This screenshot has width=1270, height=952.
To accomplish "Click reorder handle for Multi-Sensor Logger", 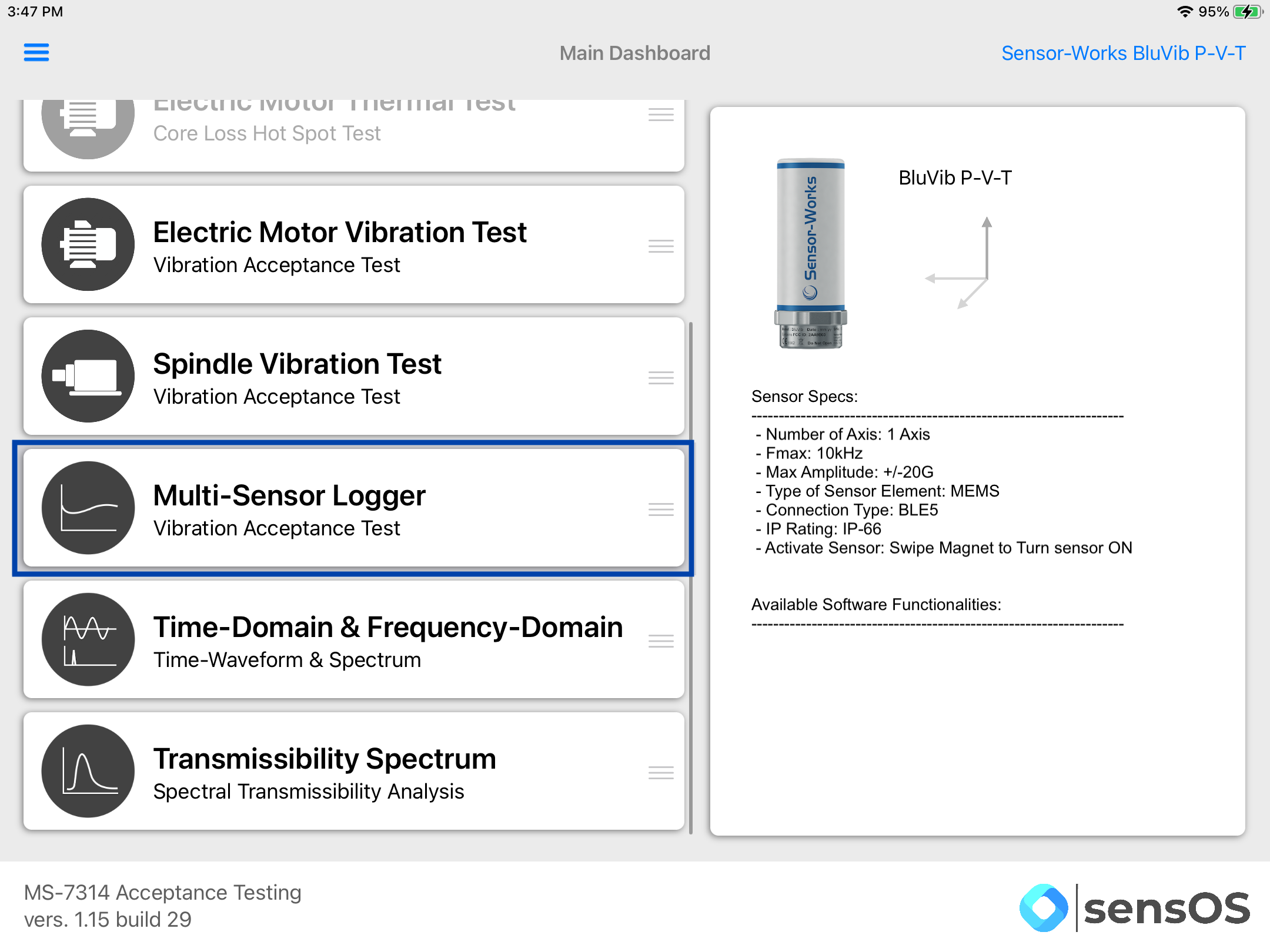I will (661, 509).
